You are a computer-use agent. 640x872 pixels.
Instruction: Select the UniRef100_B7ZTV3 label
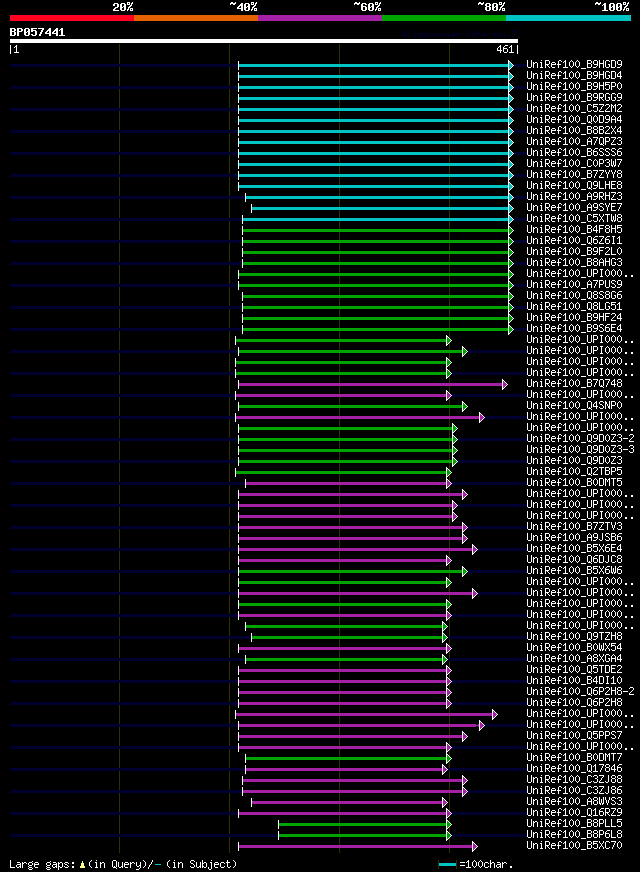574,527
